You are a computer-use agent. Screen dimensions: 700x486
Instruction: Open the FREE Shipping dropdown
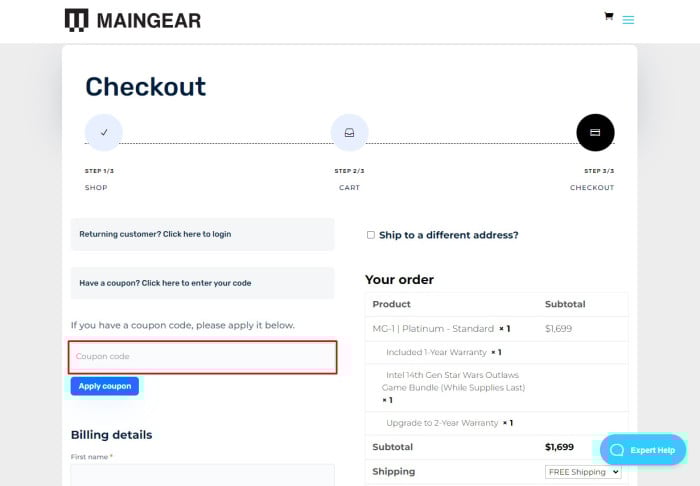coord(583,472)
